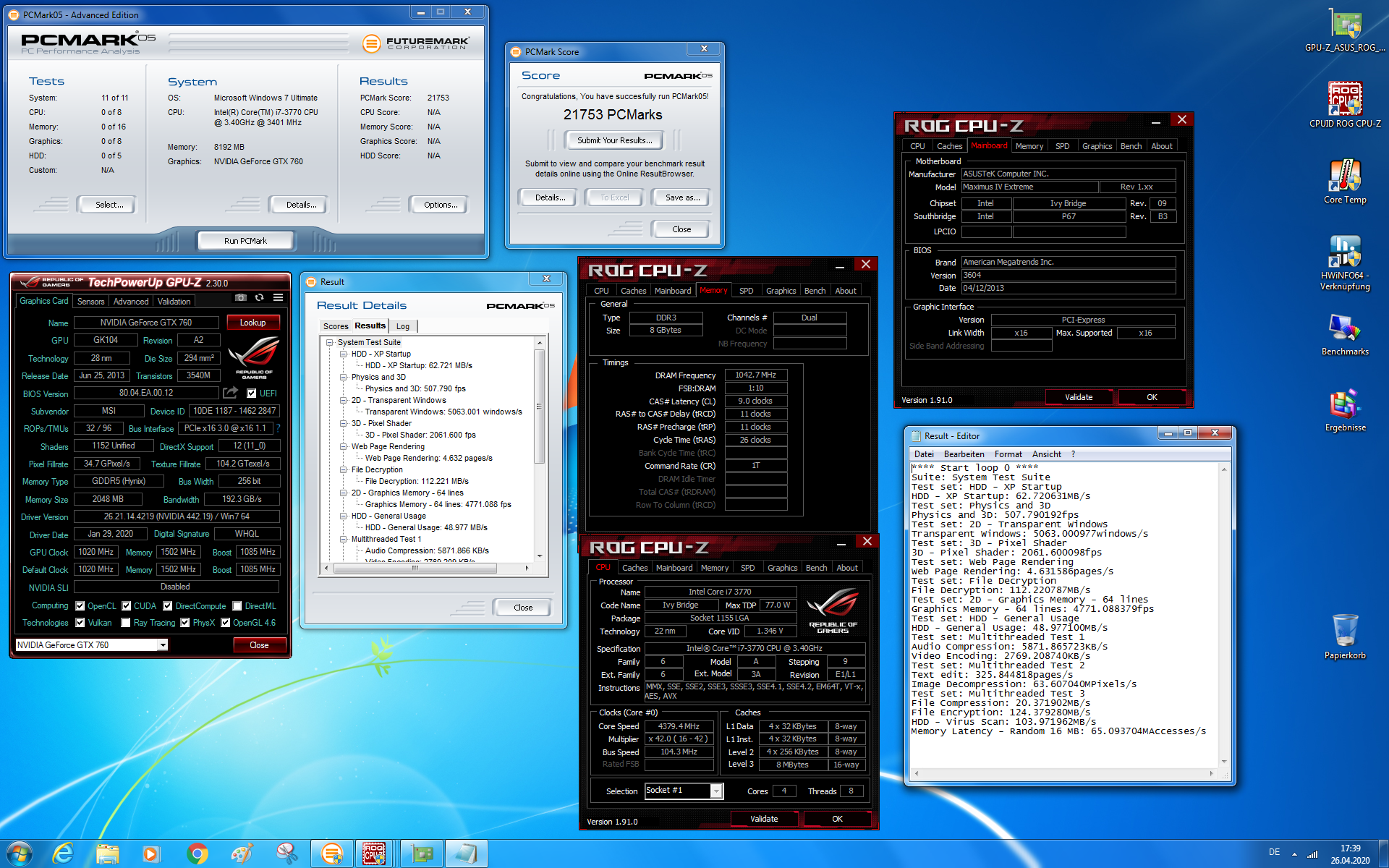Open Papierkorb recycle bin

1345,637
